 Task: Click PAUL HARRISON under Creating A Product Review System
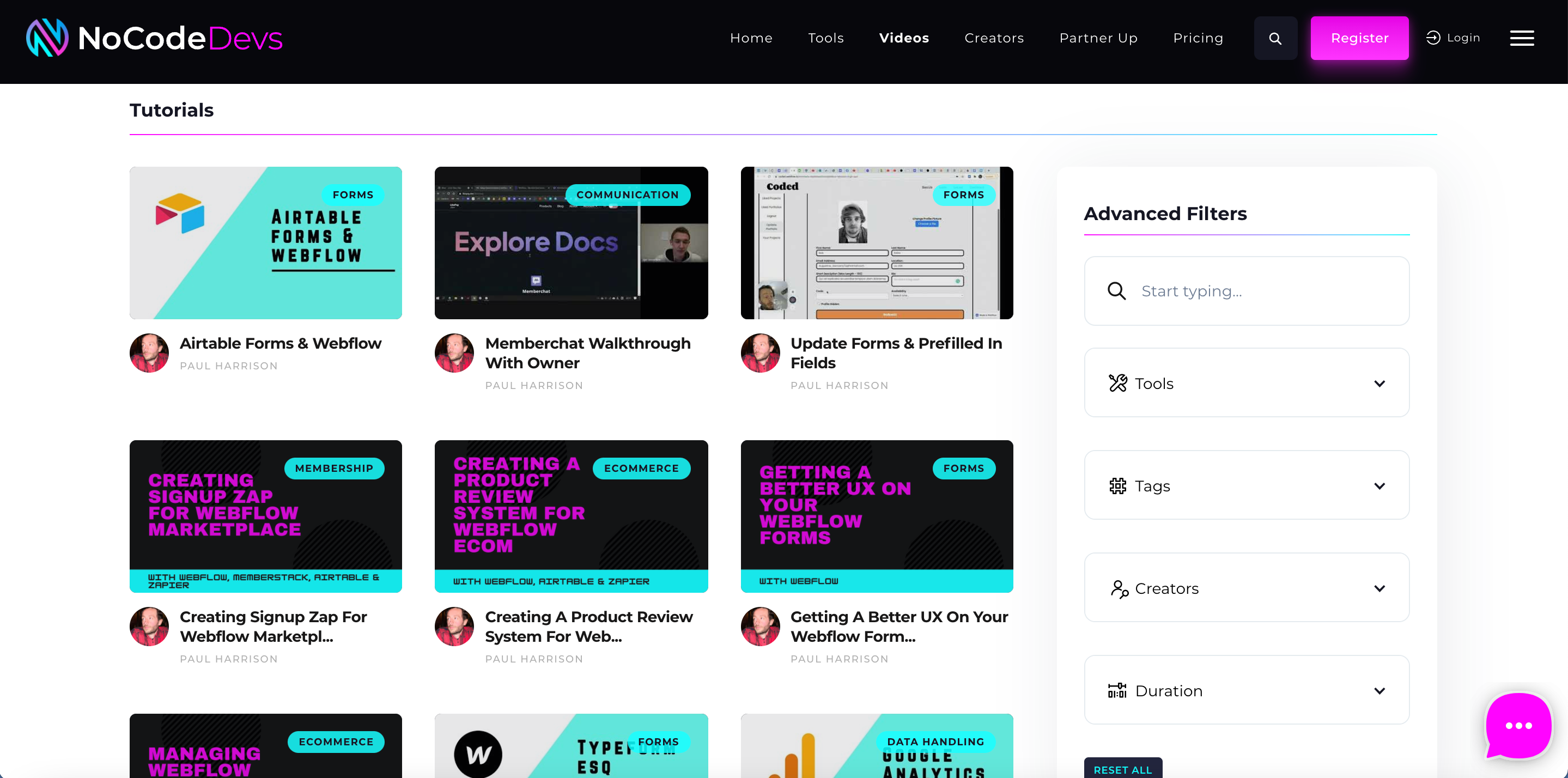click(534, 659)
